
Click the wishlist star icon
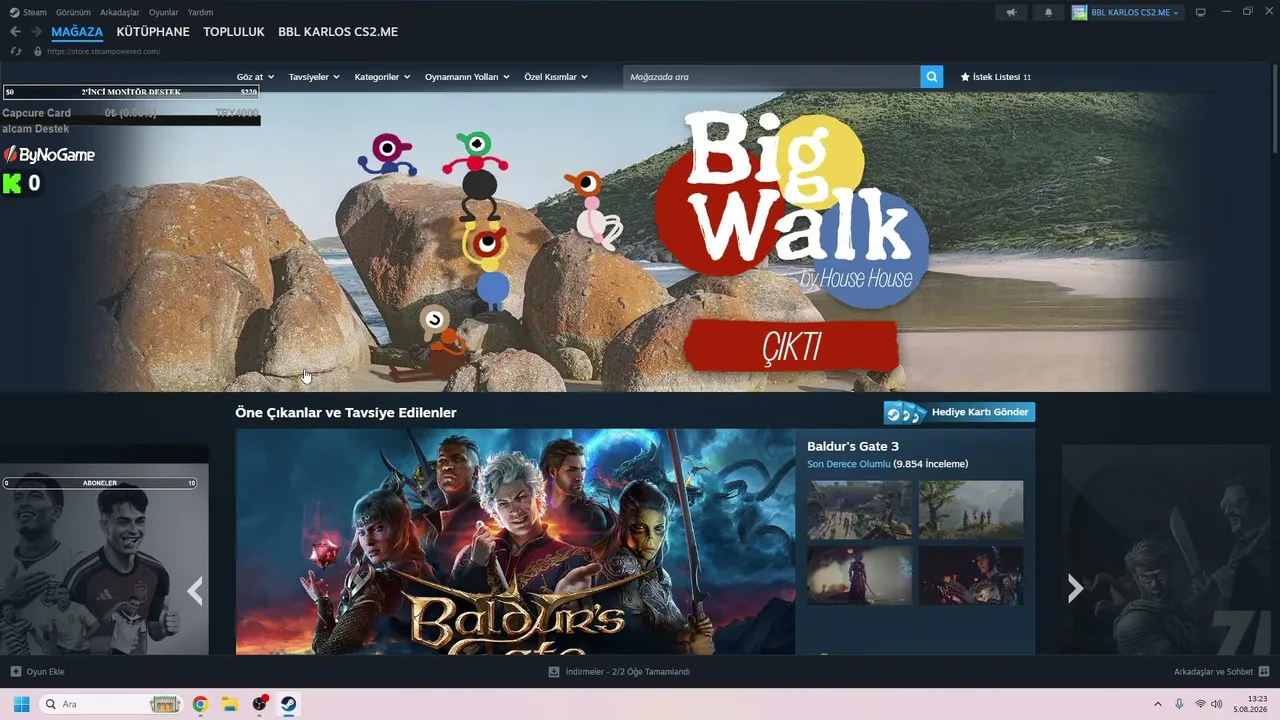965,77
